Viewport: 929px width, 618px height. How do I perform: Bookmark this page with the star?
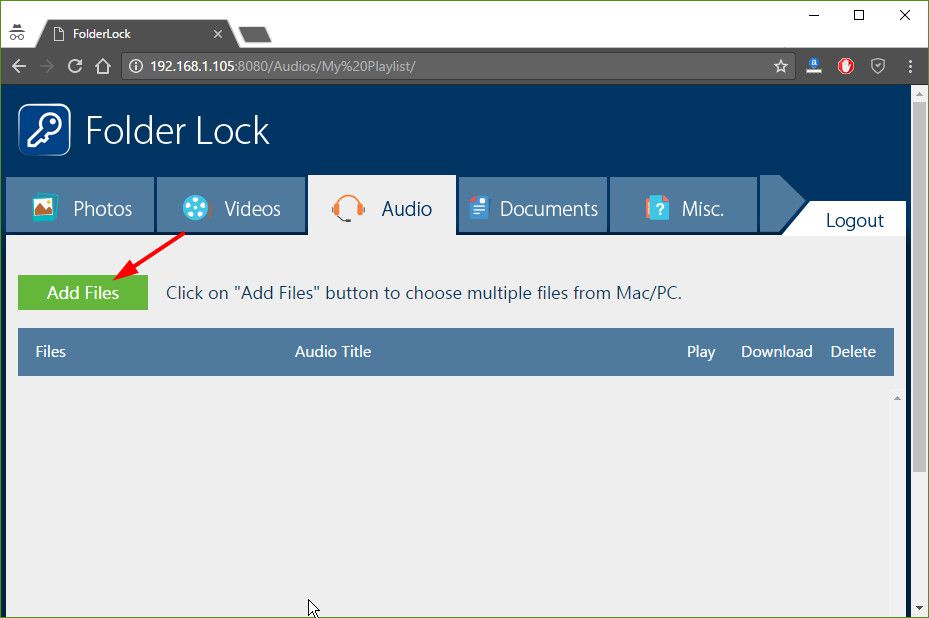pos(781,66)
